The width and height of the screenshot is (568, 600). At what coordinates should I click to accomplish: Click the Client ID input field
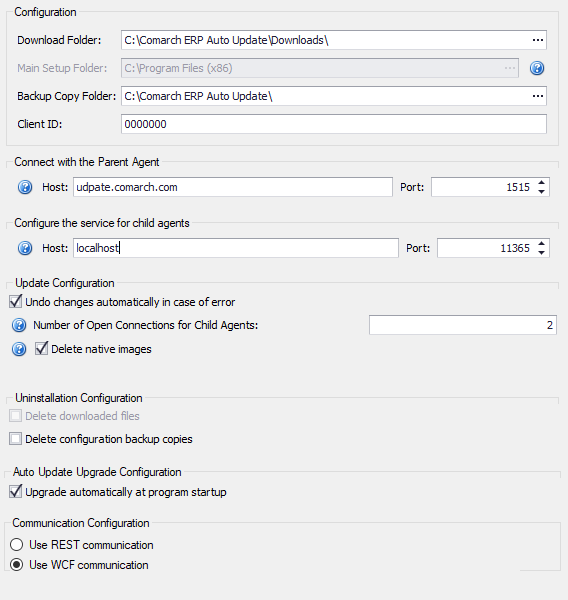334,124
